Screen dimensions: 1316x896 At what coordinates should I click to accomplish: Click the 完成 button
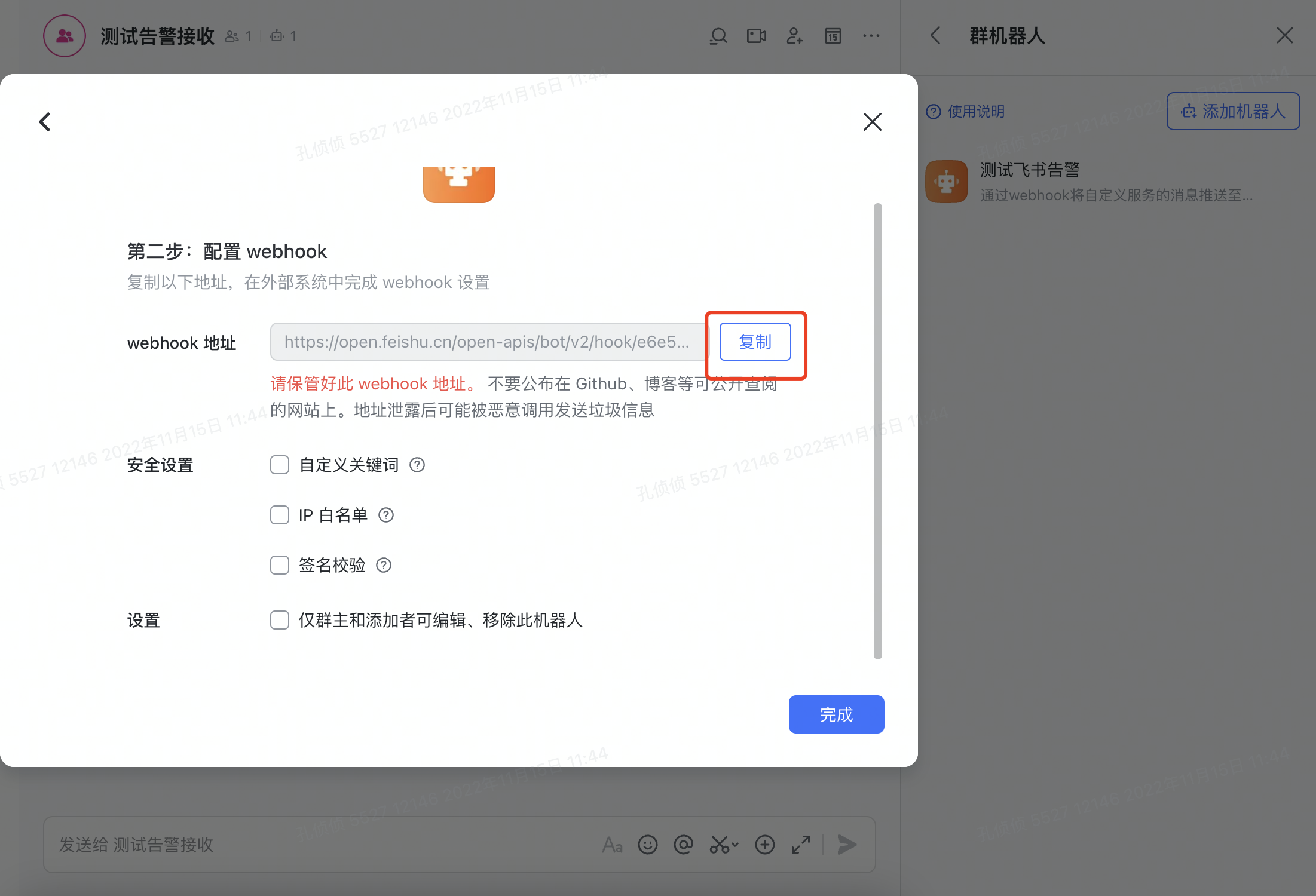836,714
